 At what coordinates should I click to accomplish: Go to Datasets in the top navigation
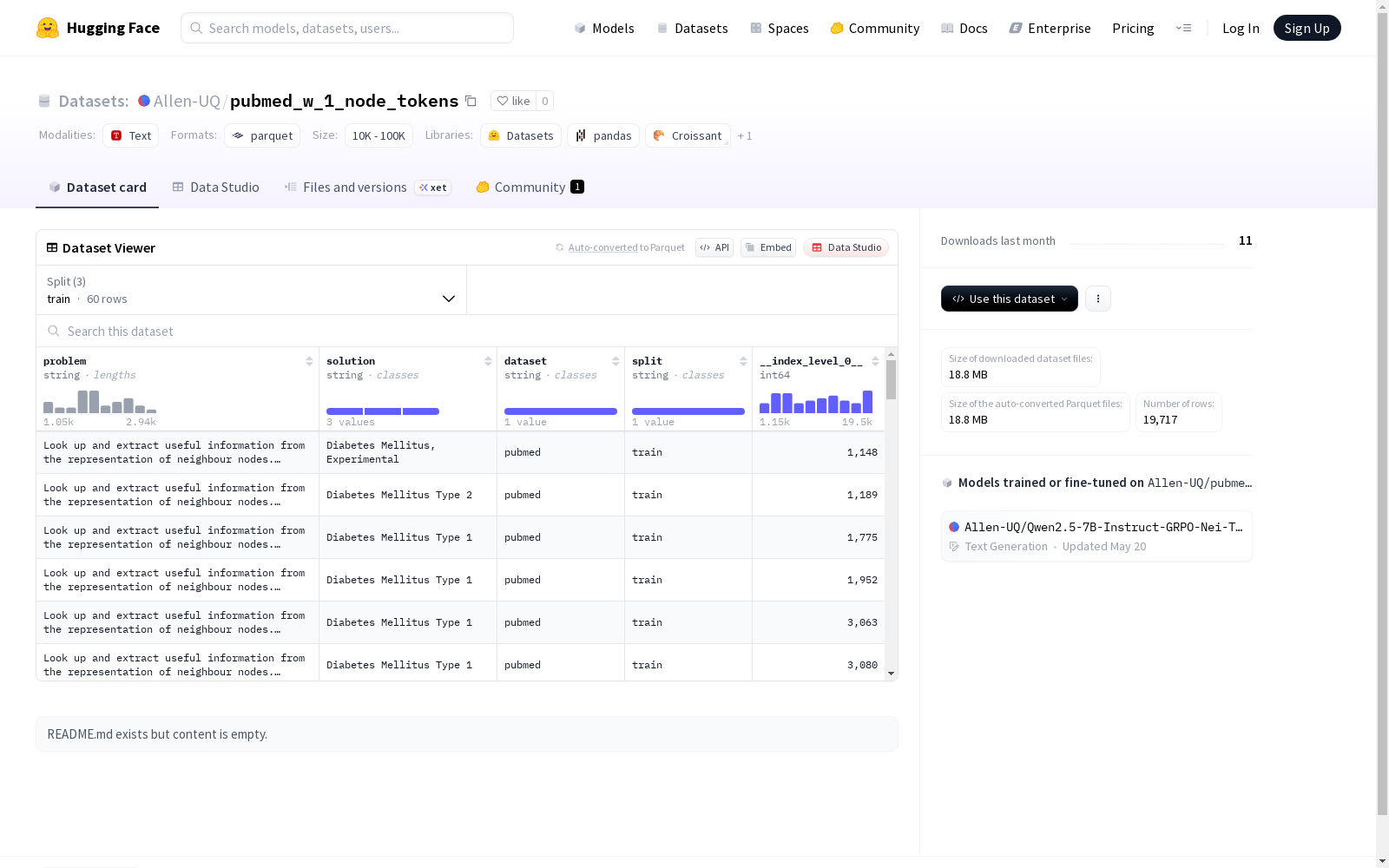[x=693, y=28]
